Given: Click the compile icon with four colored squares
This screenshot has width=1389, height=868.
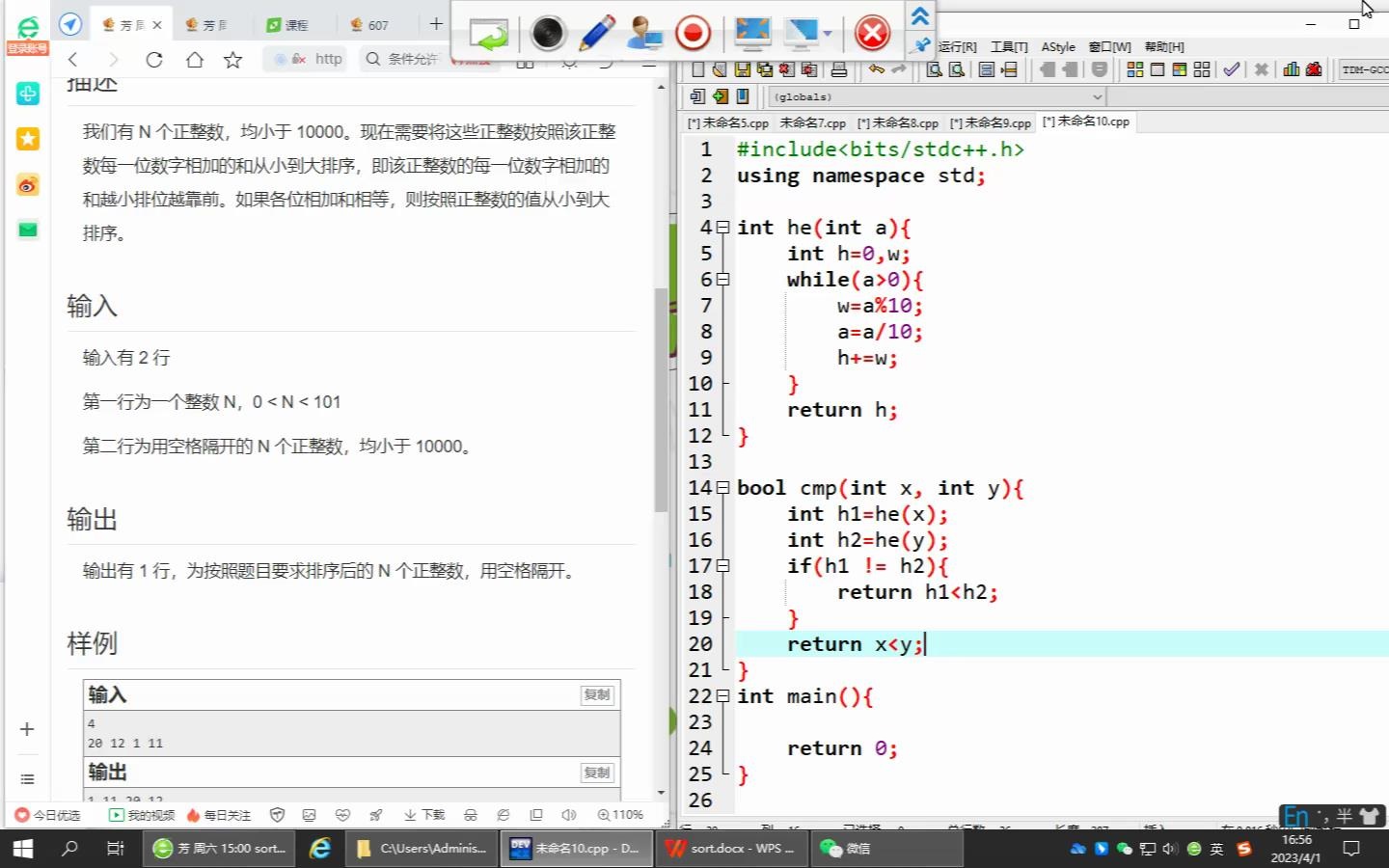Looking at the screenshot, I should [x=1134, y=69].
